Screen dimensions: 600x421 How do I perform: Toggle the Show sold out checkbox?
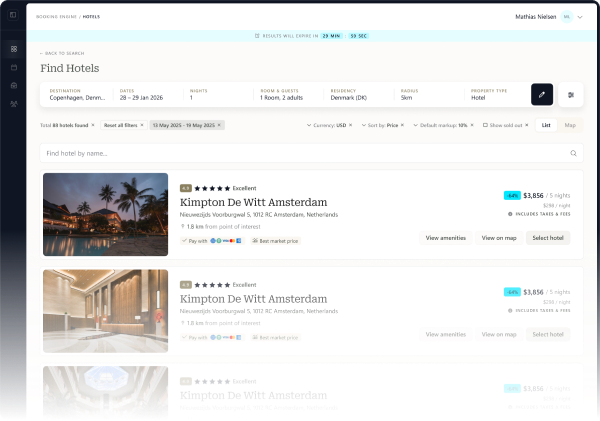click(x=485, y=125)
